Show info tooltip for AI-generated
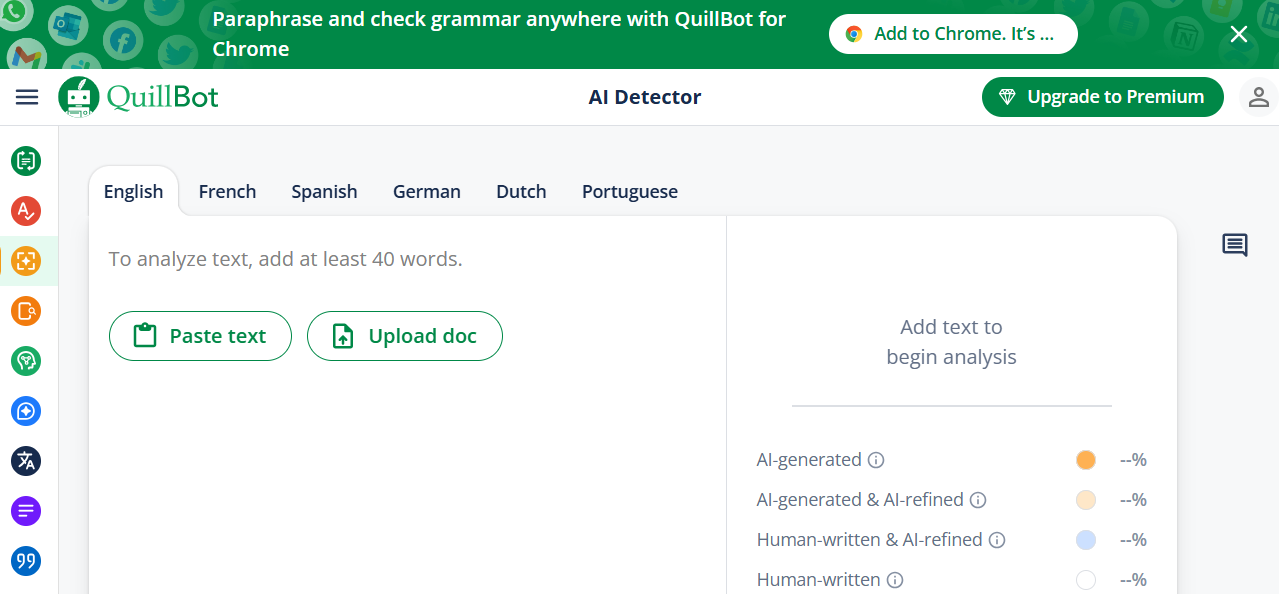Image resolution: width=1279 pixels, height=594 pixels. [x=876, y=460]
